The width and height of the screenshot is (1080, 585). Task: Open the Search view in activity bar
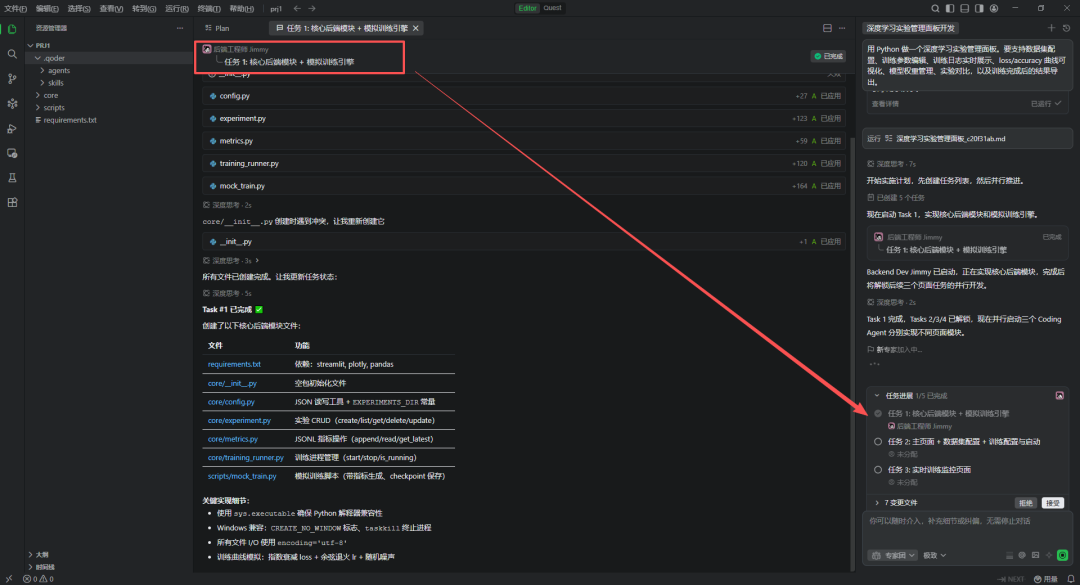(x=12, y=54)
